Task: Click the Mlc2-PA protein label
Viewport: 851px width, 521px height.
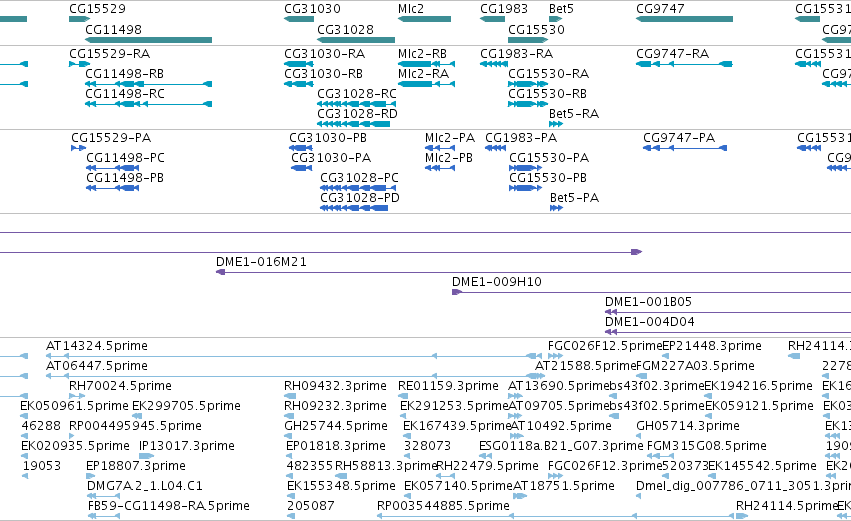Action: click(x=450, y=138)
